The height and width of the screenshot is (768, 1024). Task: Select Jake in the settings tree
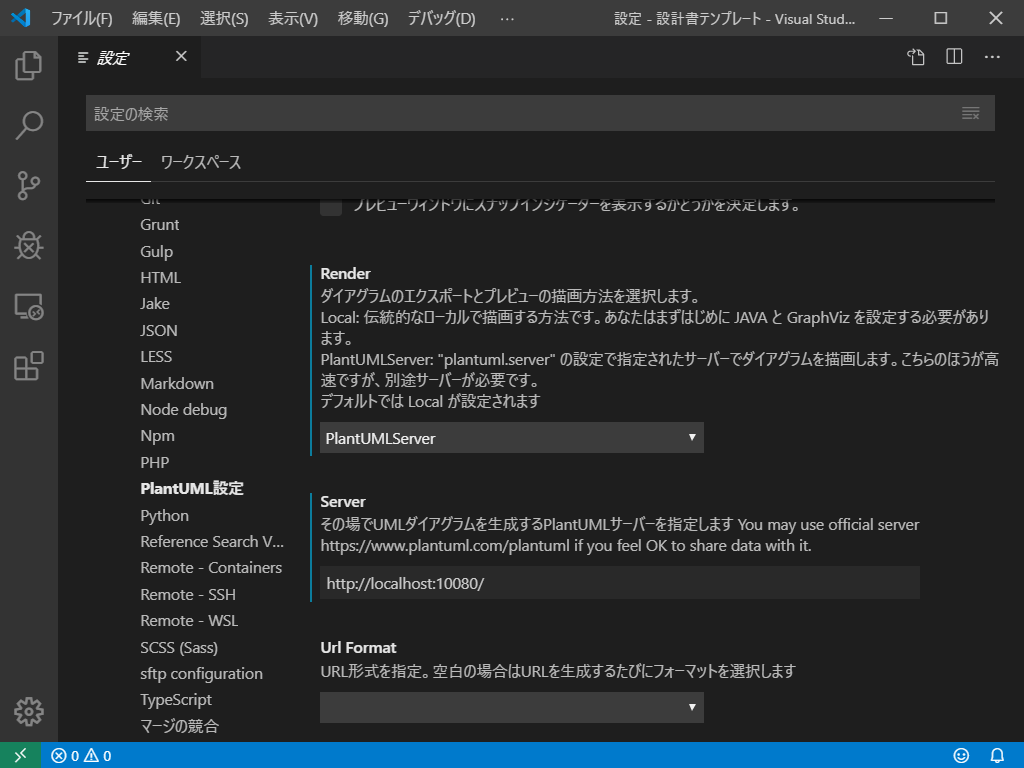pos(155,304)
